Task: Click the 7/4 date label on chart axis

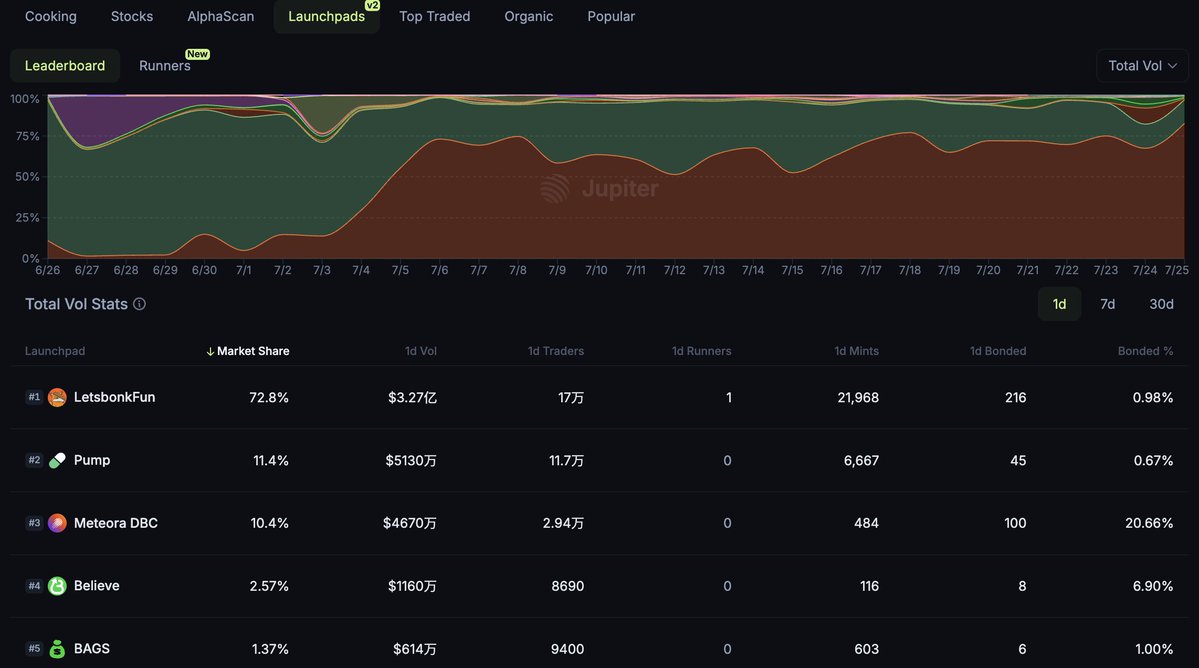Action: click(x=361, y=271)
